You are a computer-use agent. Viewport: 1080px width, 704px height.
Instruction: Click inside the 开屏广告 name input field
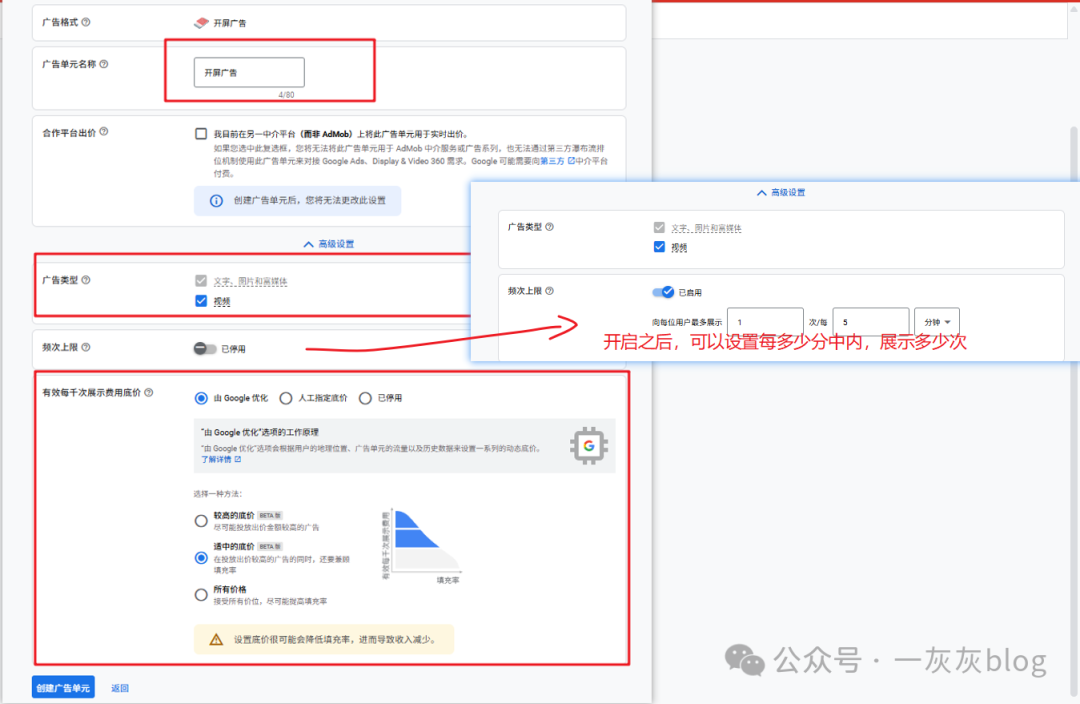pos(248,72)
